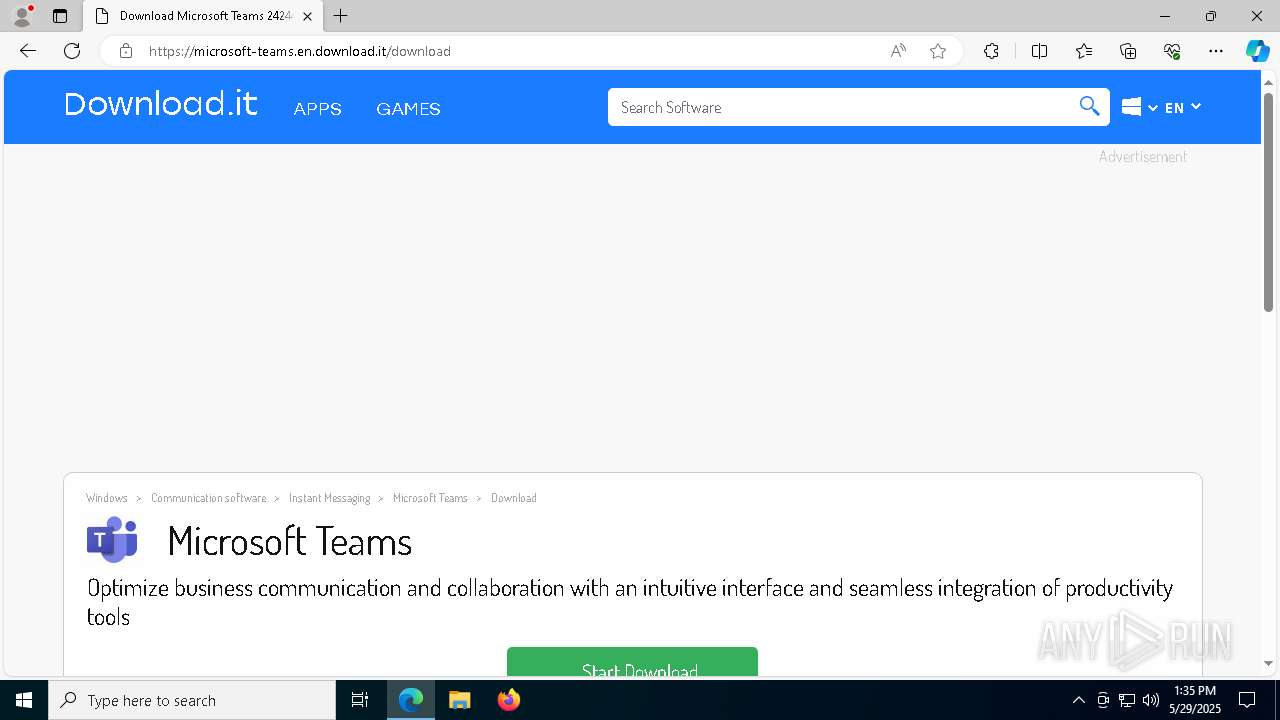
Task: Click the green Start Download button
Action: (x=632, y=662)
